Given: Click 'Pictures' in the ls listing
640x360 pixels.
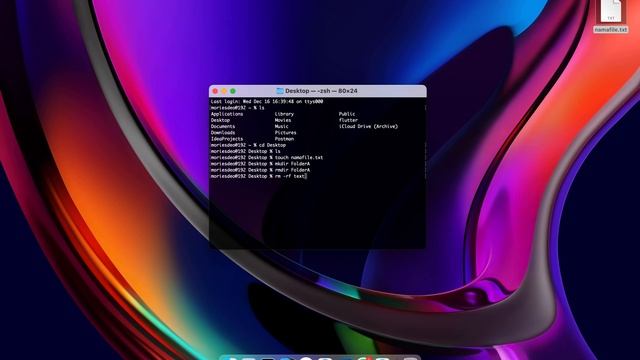Looking at the screenshot, I should tap(285, 133).
